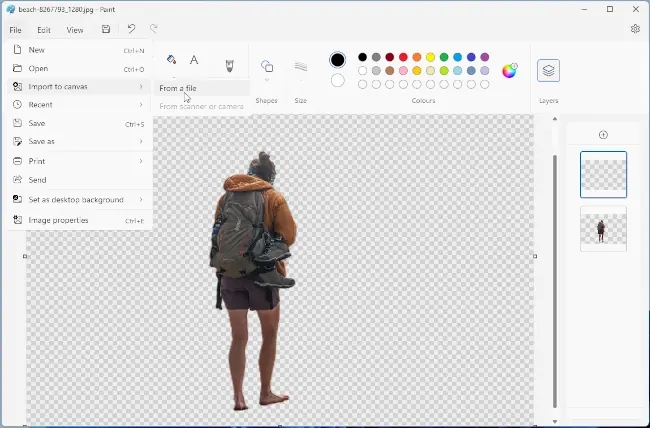Click the Undo arrow icon
This screenshot has width=650, height=428.
131,29
